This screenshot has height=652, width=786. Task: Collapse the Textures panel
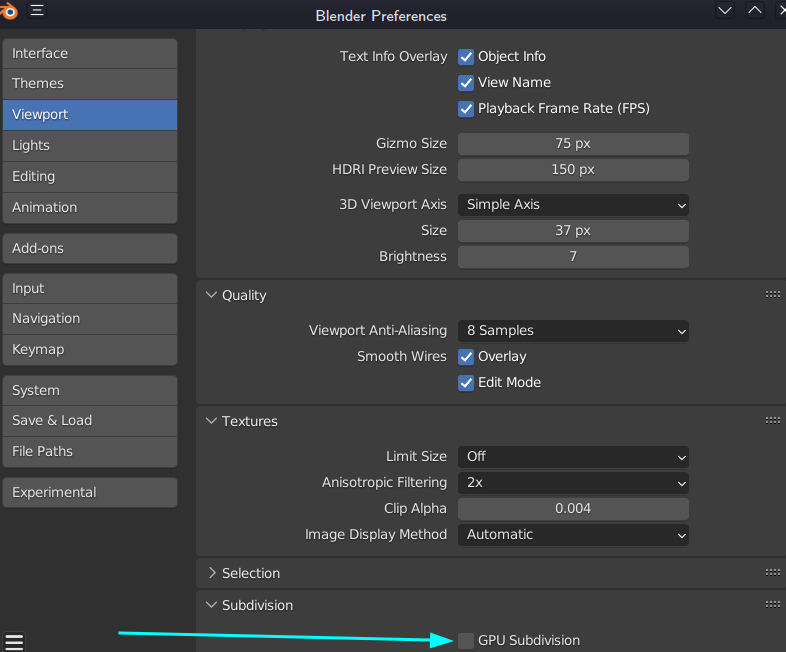[212, 420]
